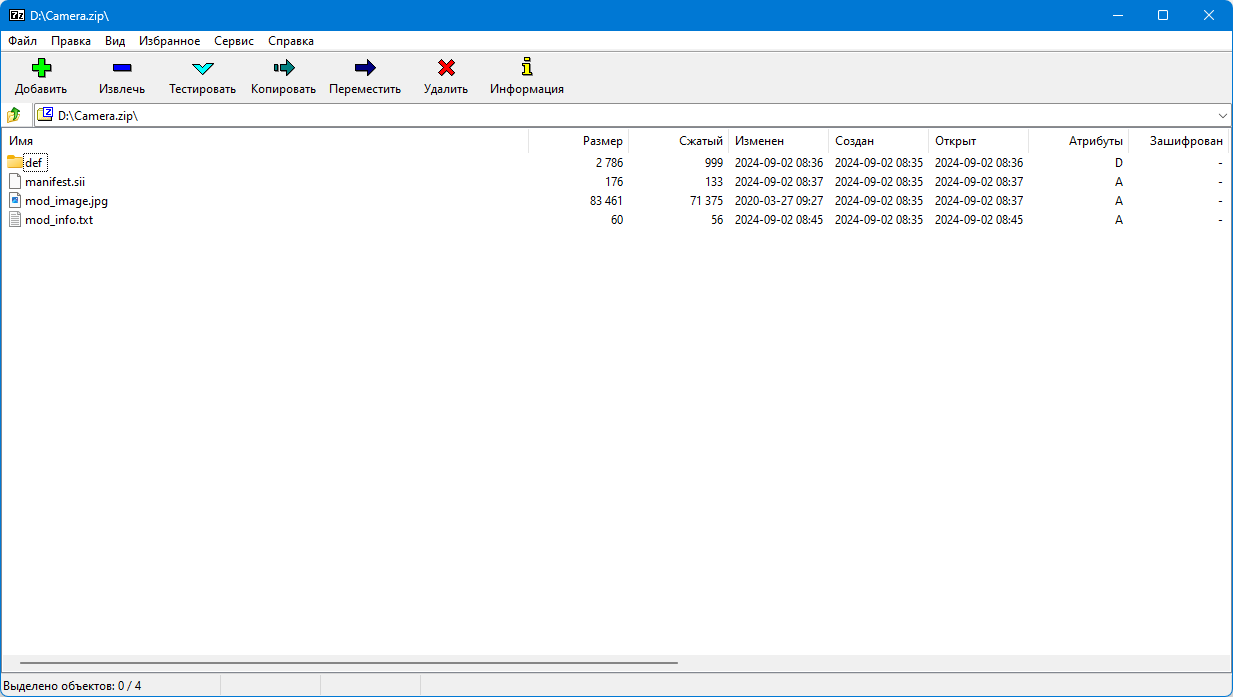Screen dimensions: 1233x697
Task: Click the red X Удалить icon
Action: [446, 68]
